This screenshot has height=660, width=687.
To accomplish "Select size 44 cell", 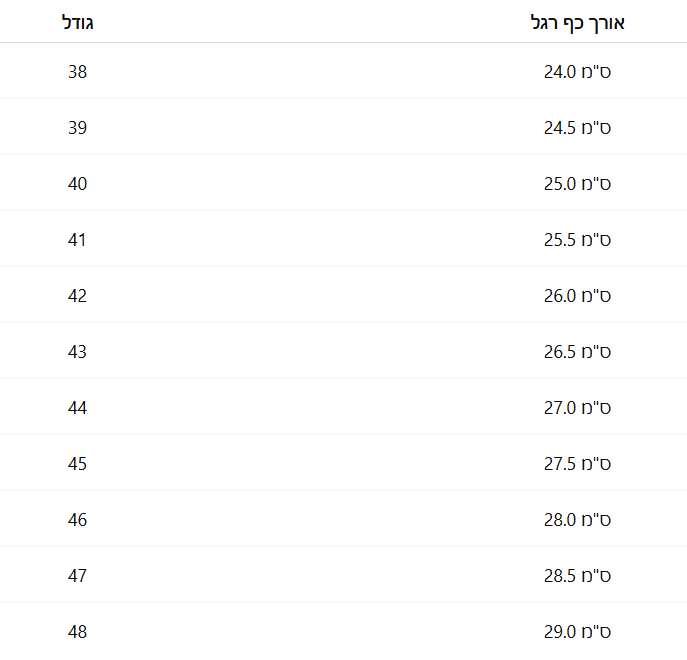I will (78, 408).
